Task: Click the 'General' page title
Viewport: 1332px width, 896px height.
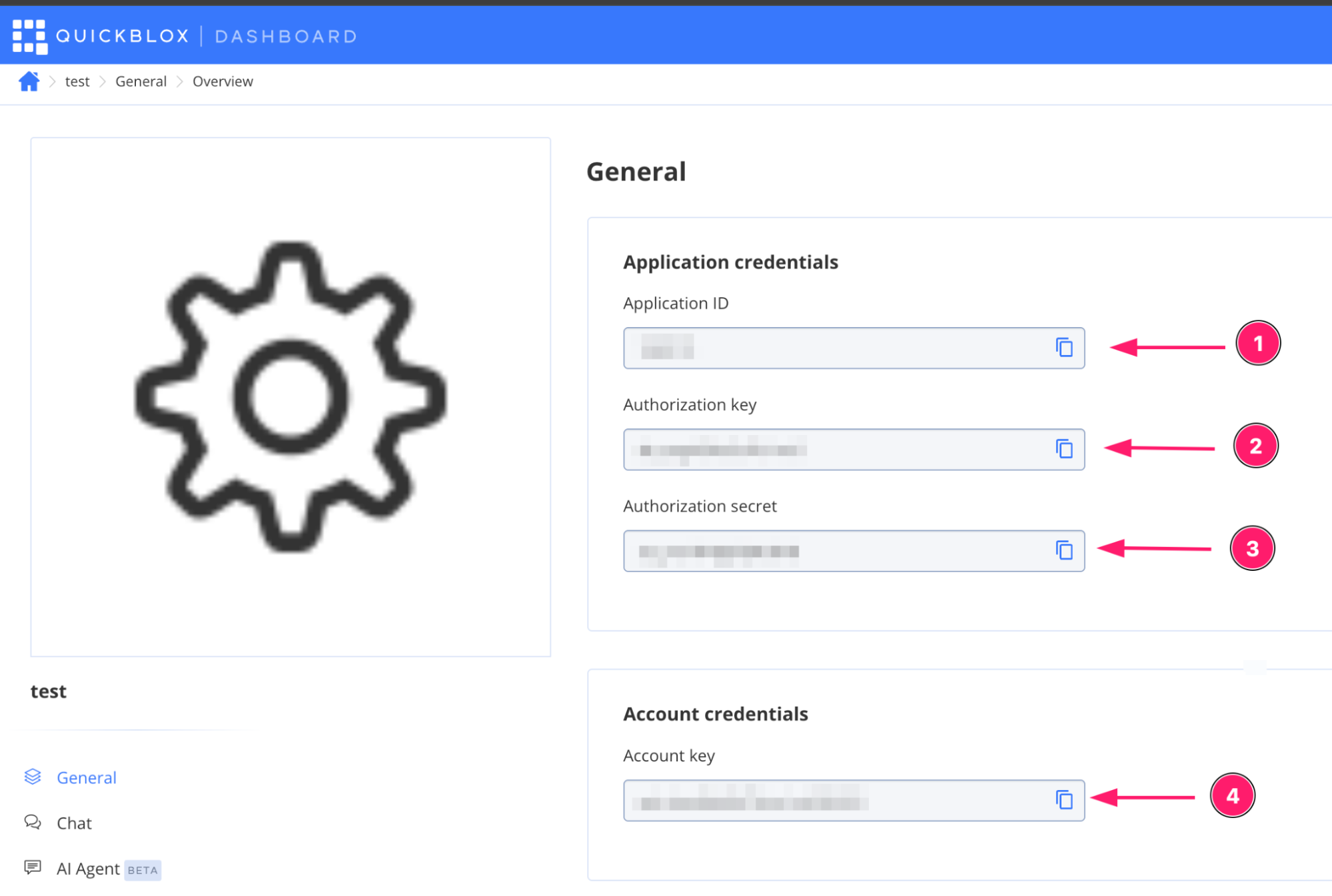Action: pyautogui.click(x=636, y=172)
